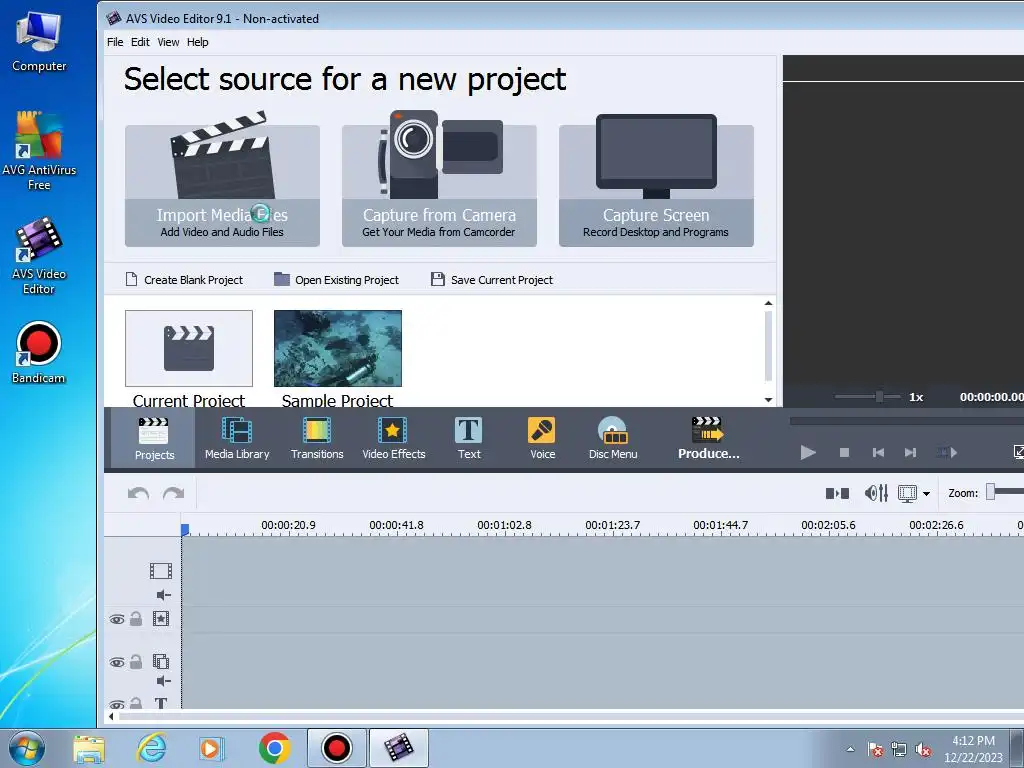Click Open Existing Project text
Screen dimensions: 1024x768
tap(347, 280)
